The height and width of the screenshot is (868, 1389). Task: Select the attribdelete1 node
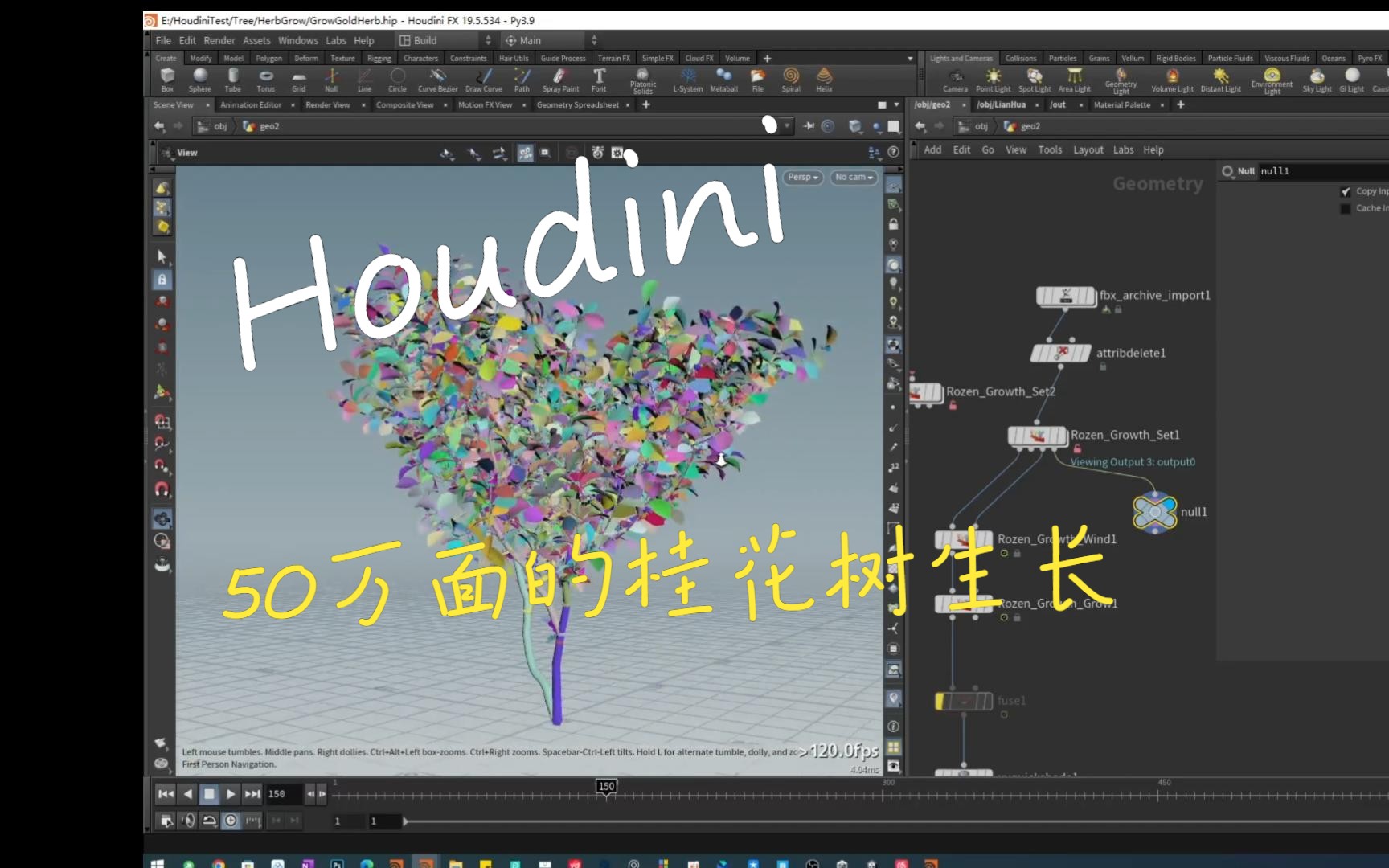coord(1061,353)
